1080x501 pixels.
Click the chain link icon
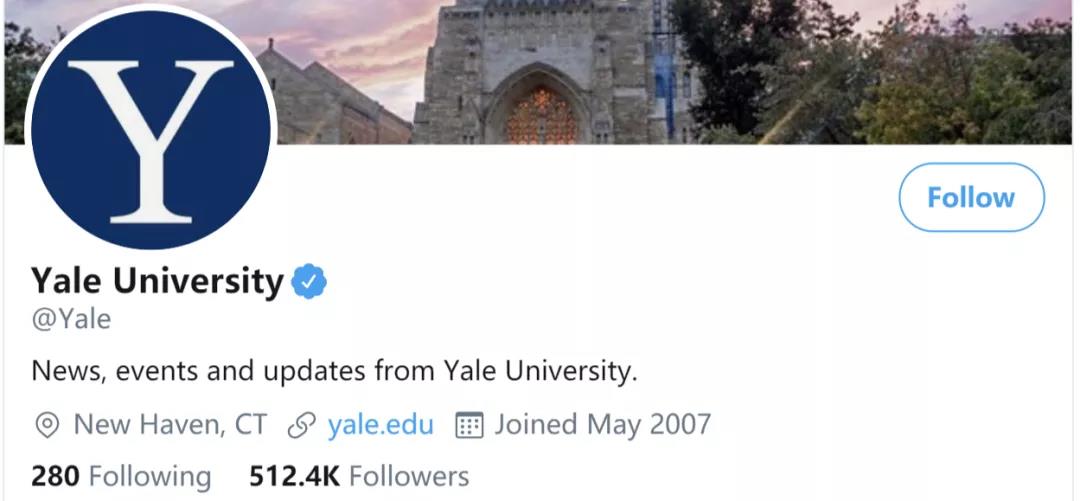301,425
